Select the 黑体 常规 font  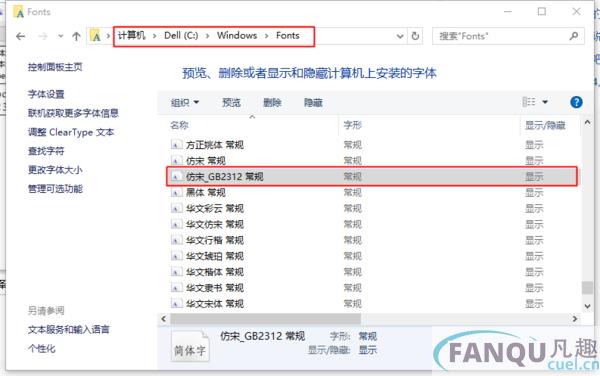point(205,192)
